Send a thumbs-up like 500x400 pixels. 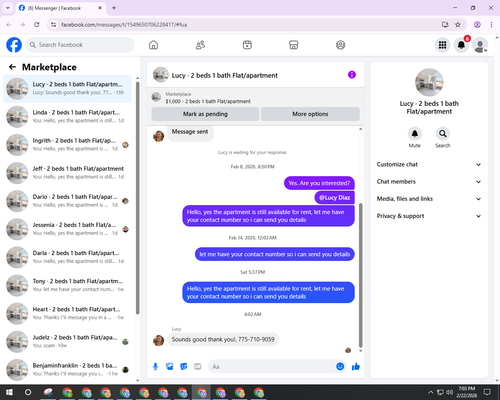tap(356, 367)
